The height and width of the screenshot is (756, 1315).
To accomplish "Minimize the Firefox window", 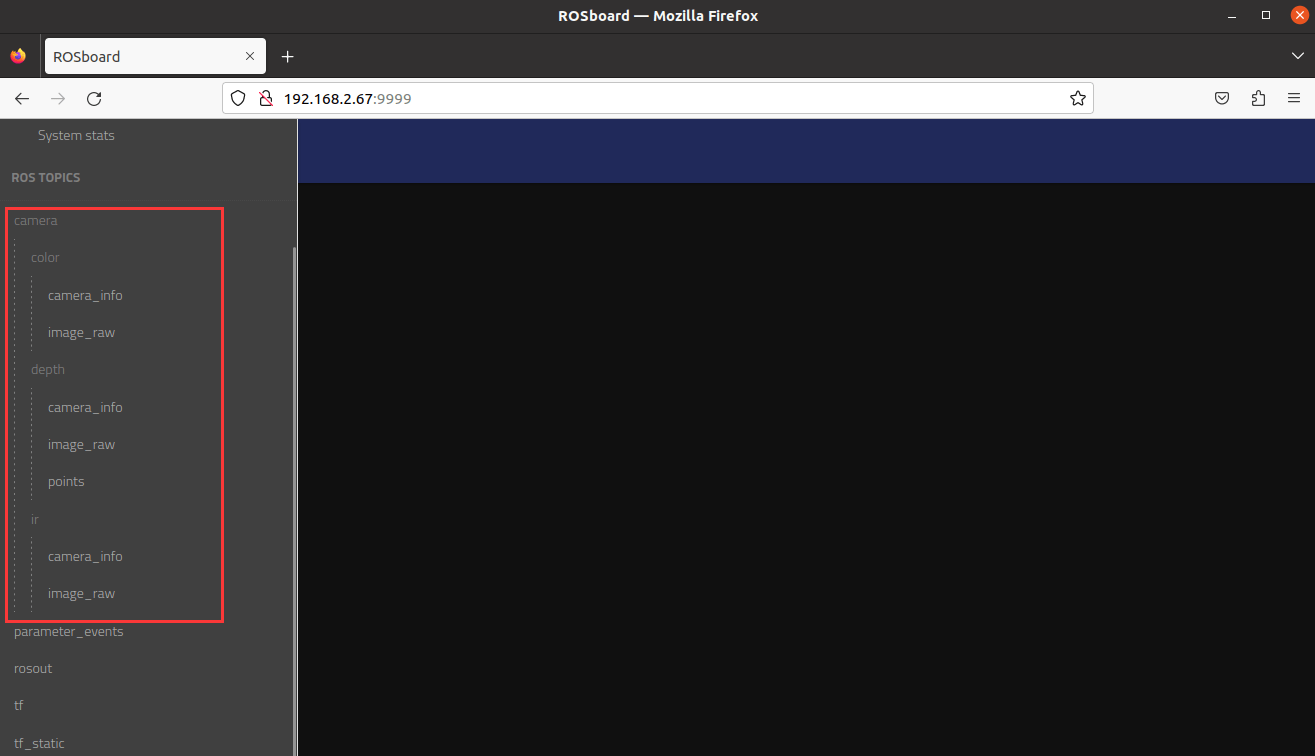I will tap(1232, 15).
